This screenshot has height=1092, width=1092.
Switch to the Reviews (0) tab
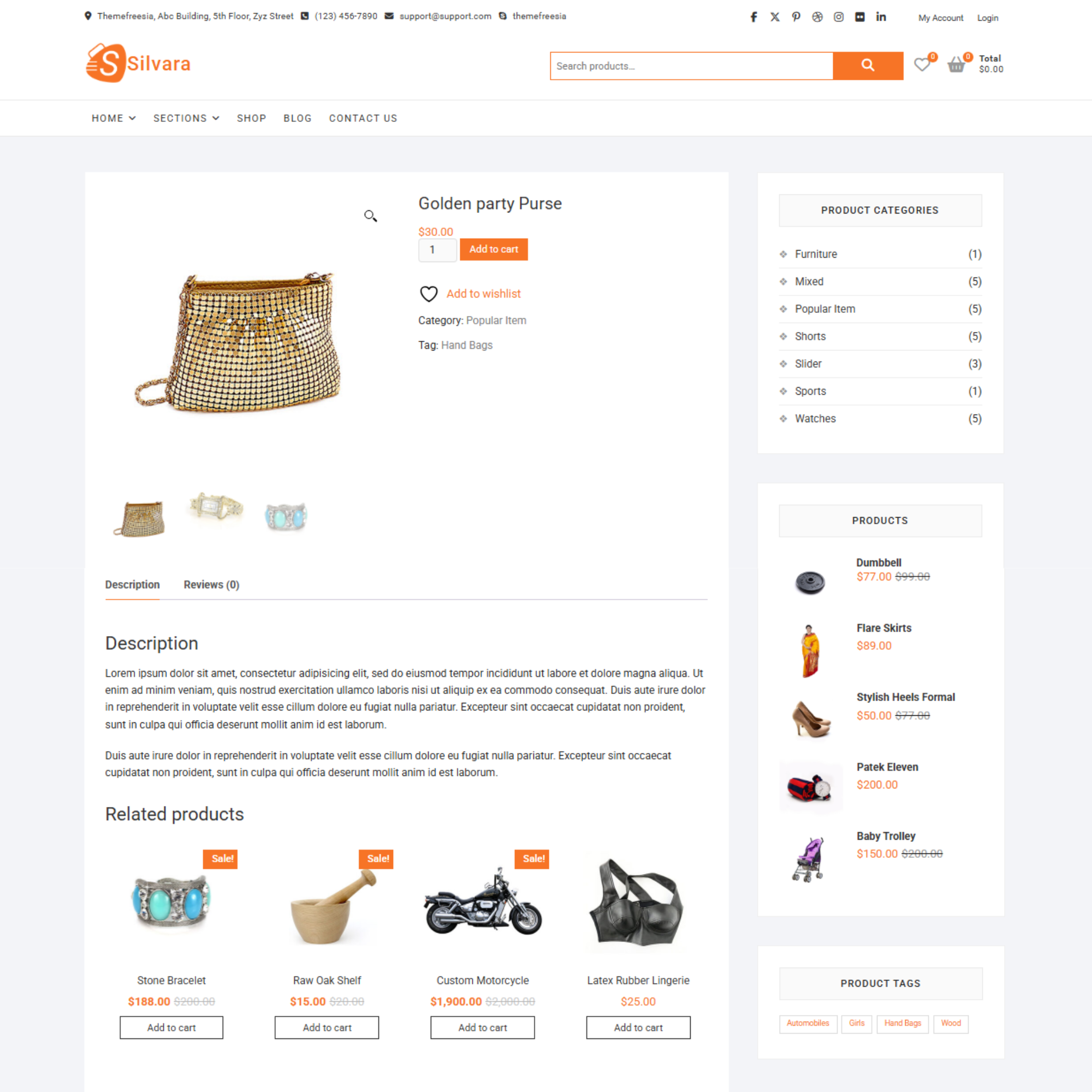211,584
